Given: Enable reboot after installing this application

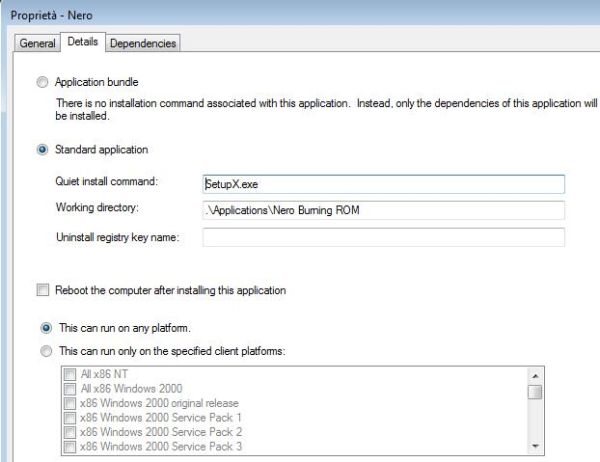Looking at the screenshot, I should pos(43,290).
